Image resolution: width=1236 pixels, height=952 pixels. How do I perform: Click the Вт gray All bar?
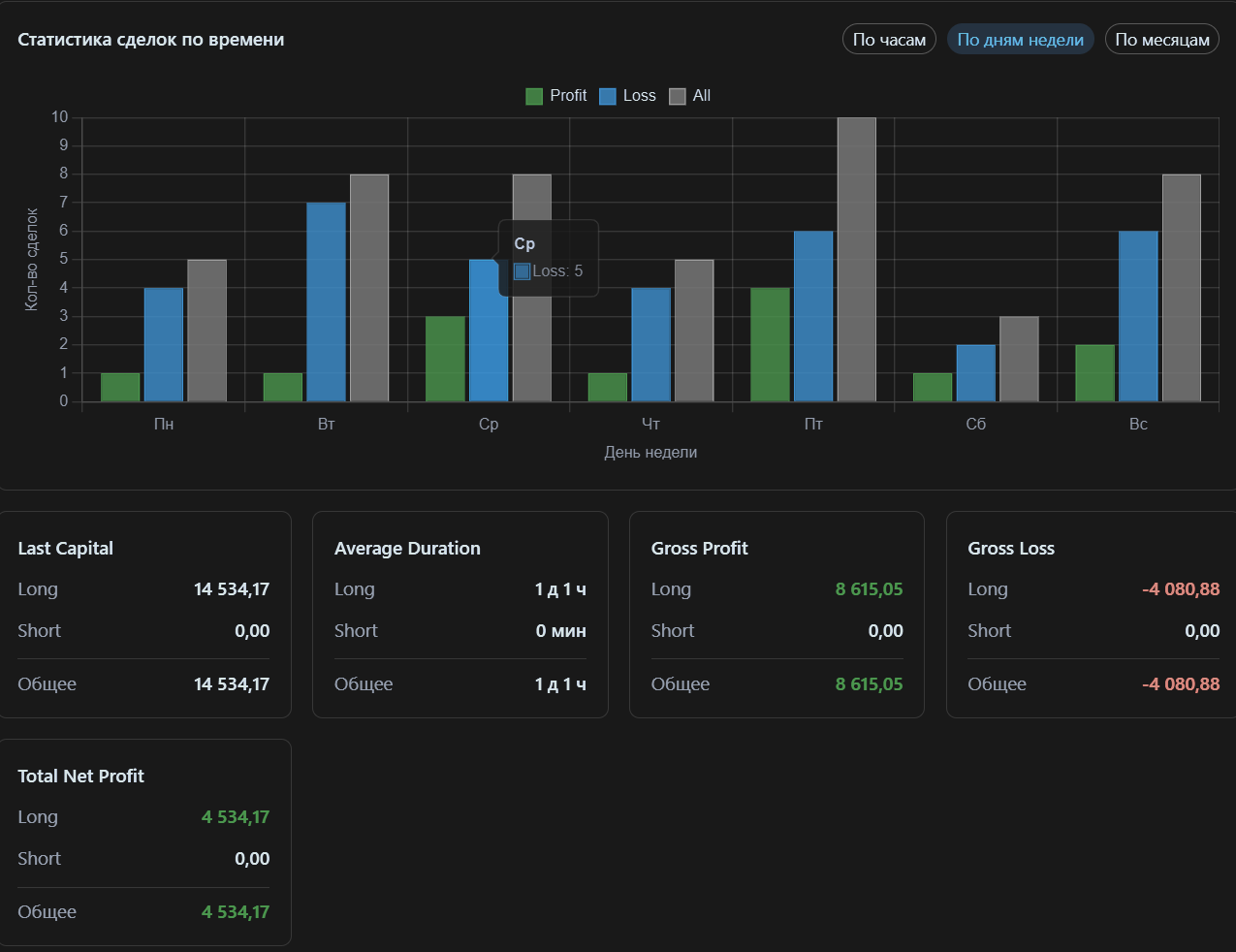369,288
